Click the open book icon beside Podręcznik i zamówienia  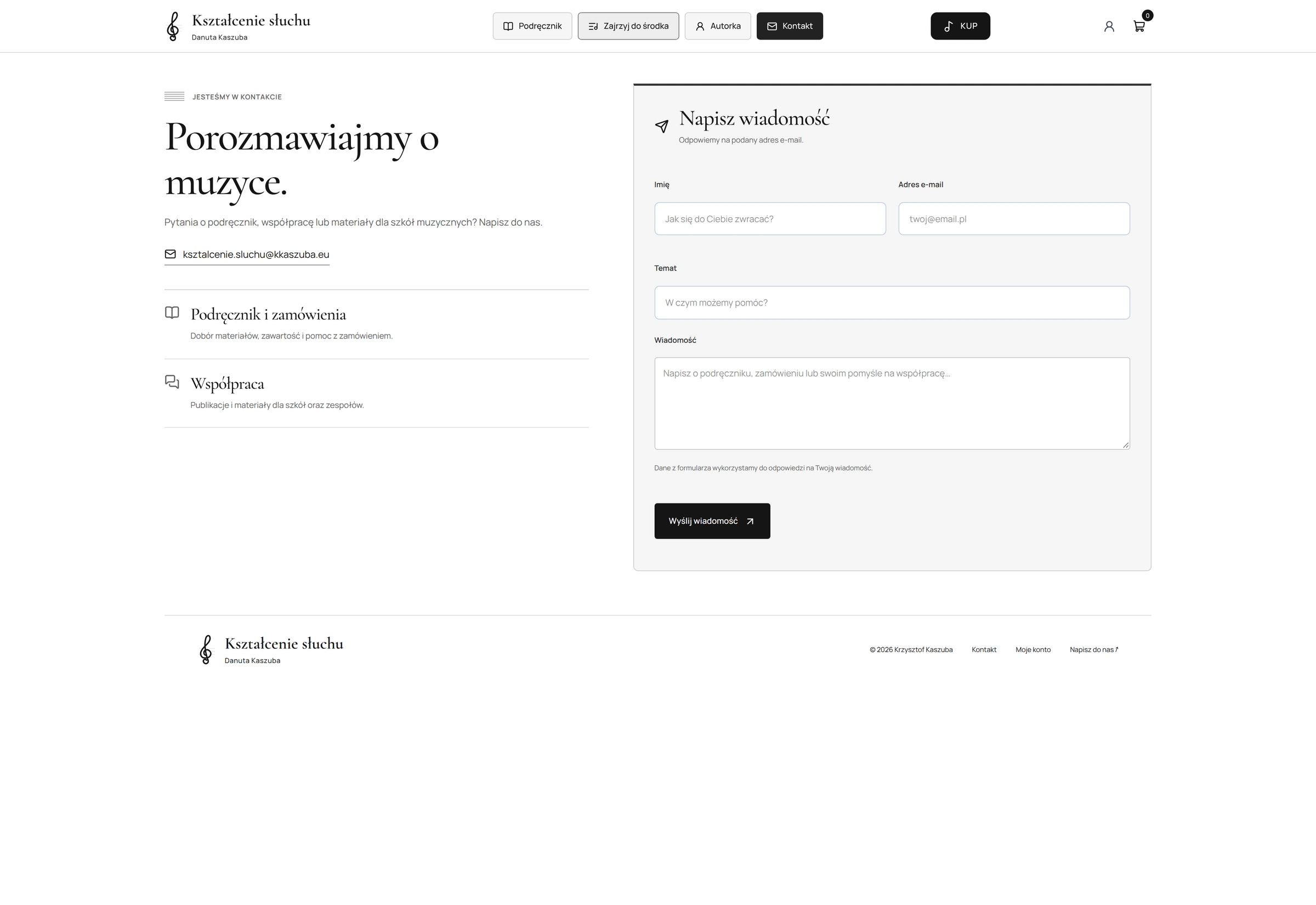click(x=172, y=313)
